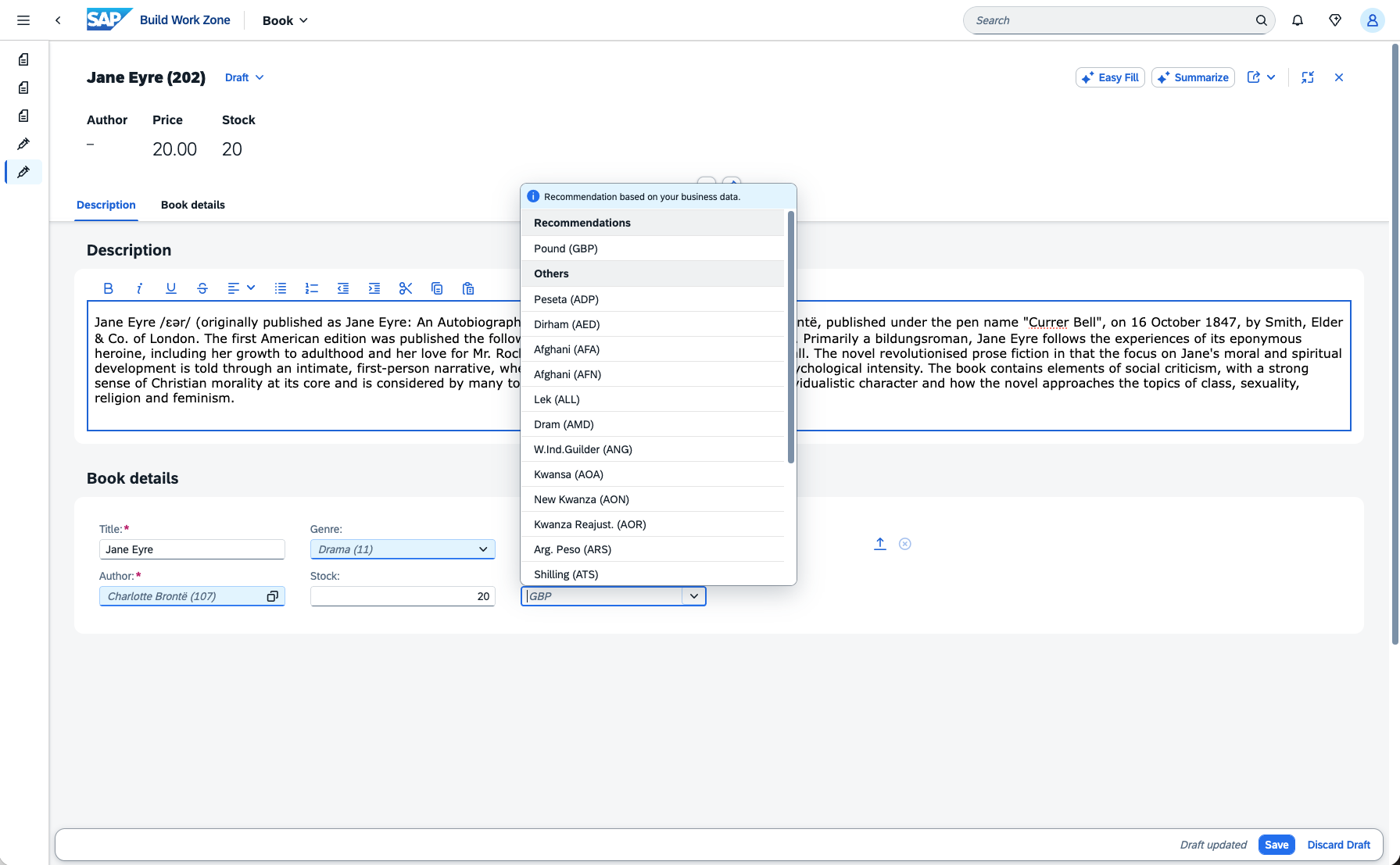Click the Easy Fill button
Viewport: 1400px width, 865px height.
pos(1110,77)
